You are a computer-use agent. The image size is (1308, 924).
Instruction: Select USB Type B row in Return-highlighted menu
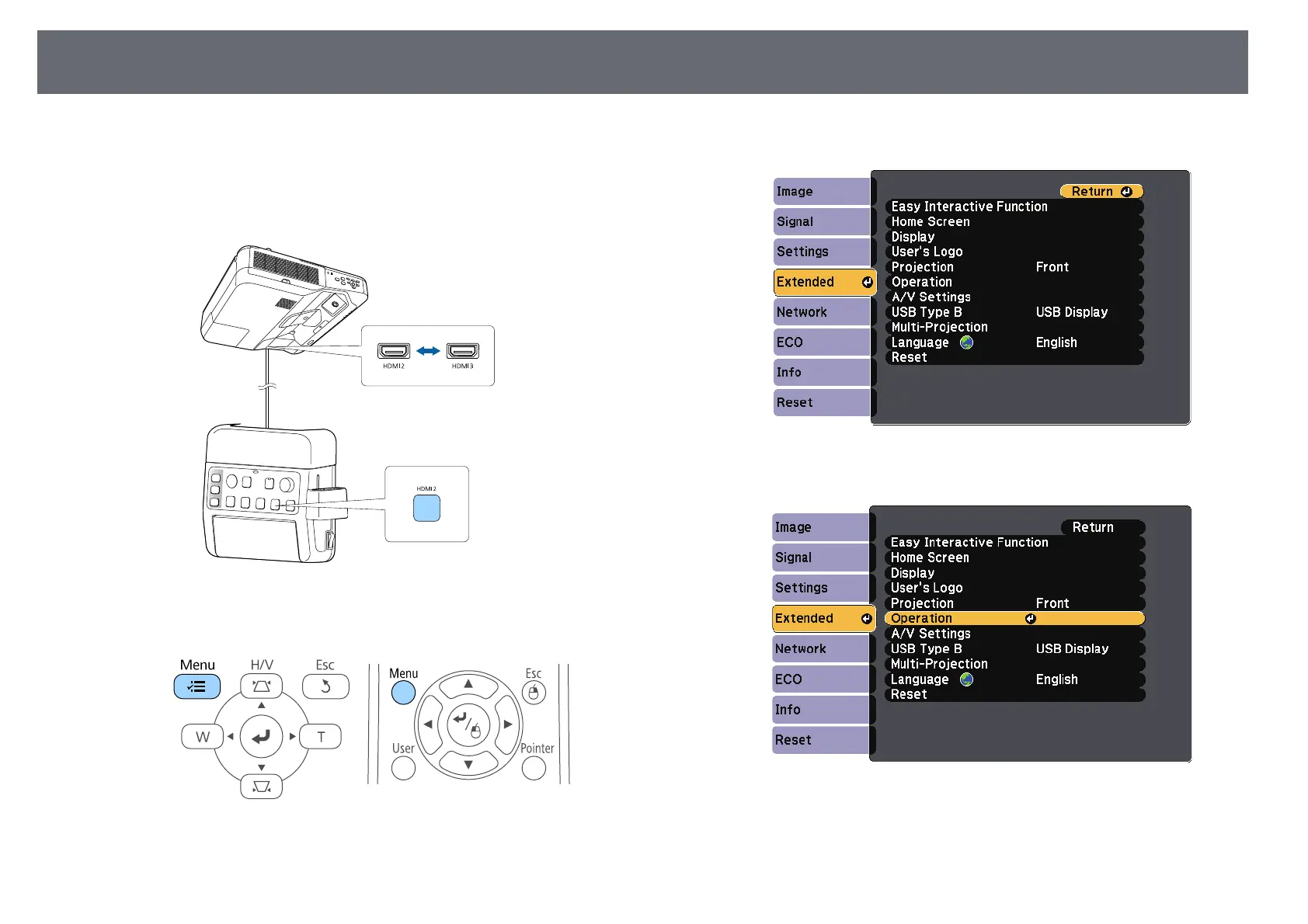1014,312
